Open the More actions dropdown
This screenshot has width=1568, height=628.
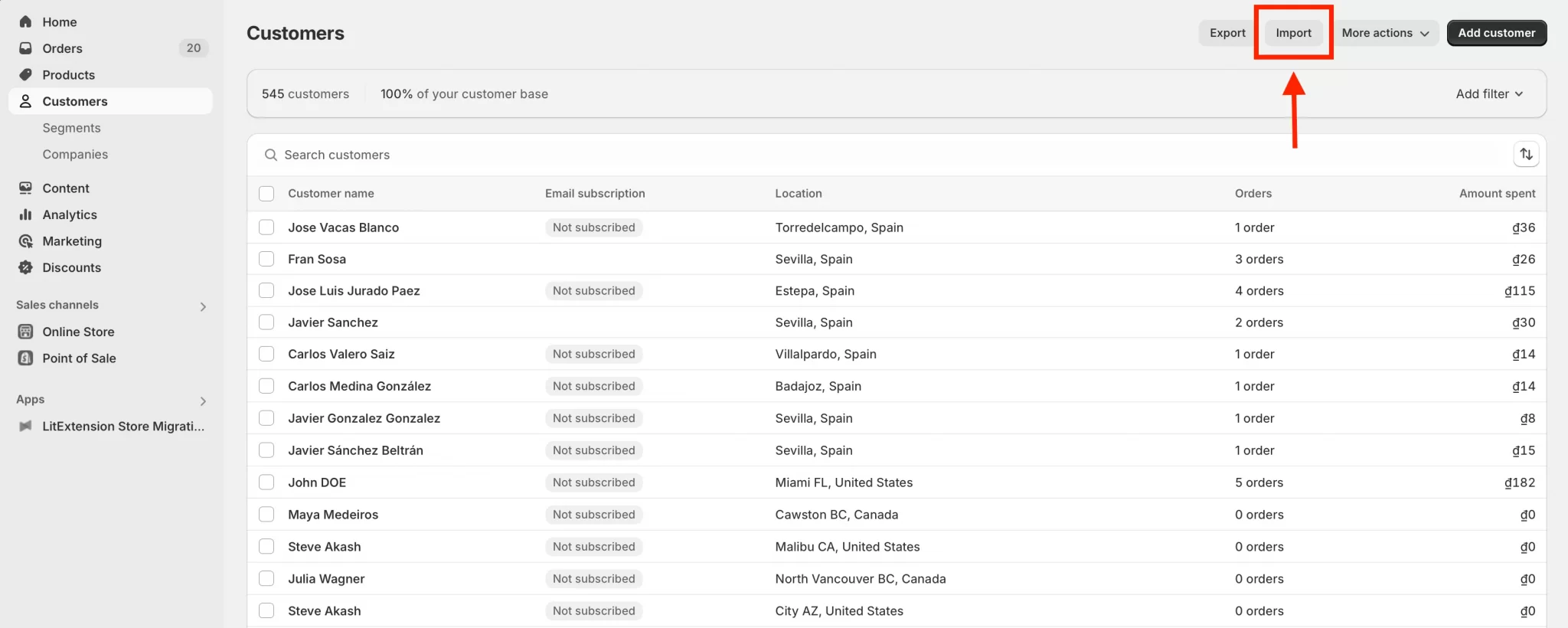click(1385, 33)
